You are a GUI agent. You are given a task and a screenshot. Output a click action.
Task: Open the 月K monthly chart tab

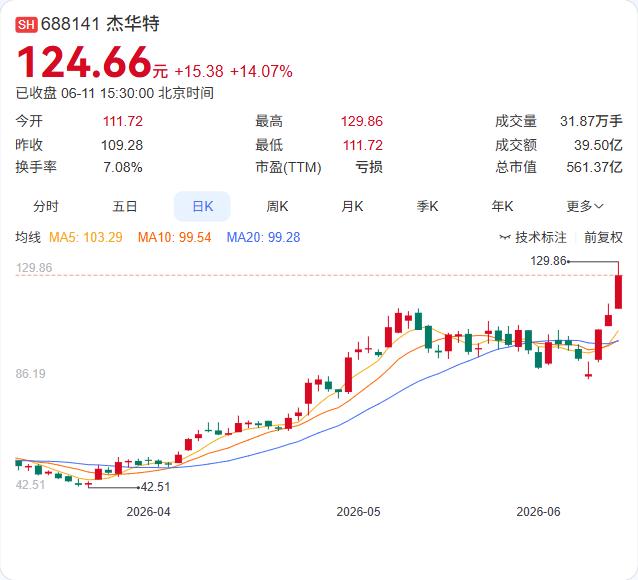point(352,206)
